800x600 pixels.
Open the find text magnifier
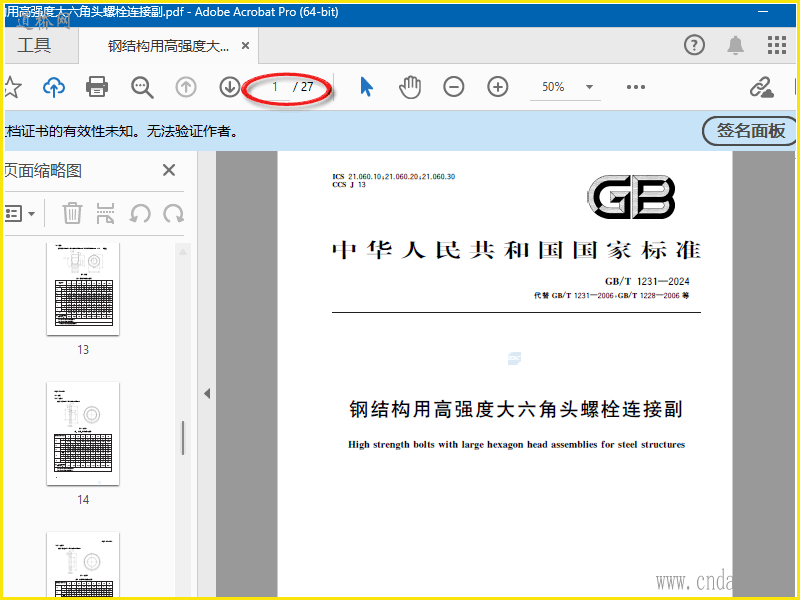pos(142,87)
